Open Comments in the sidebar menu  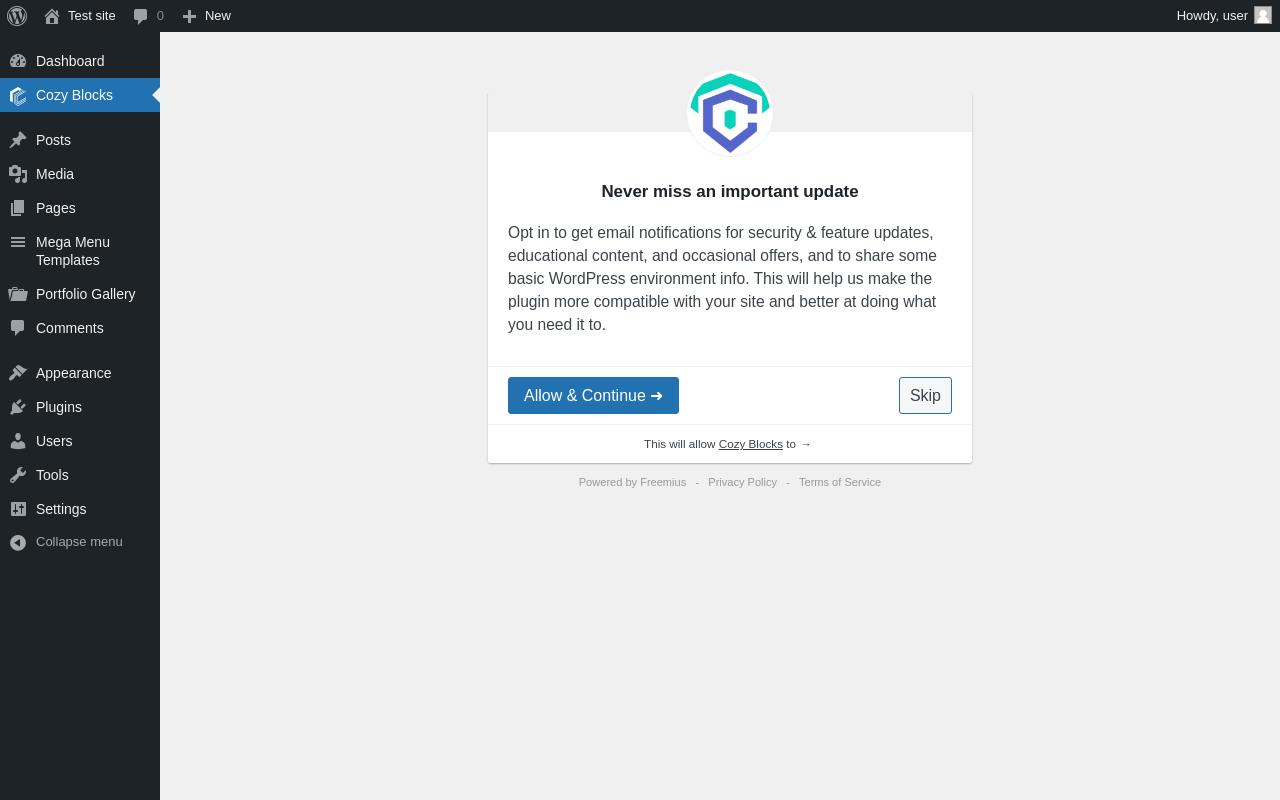(x=80, y=328)
